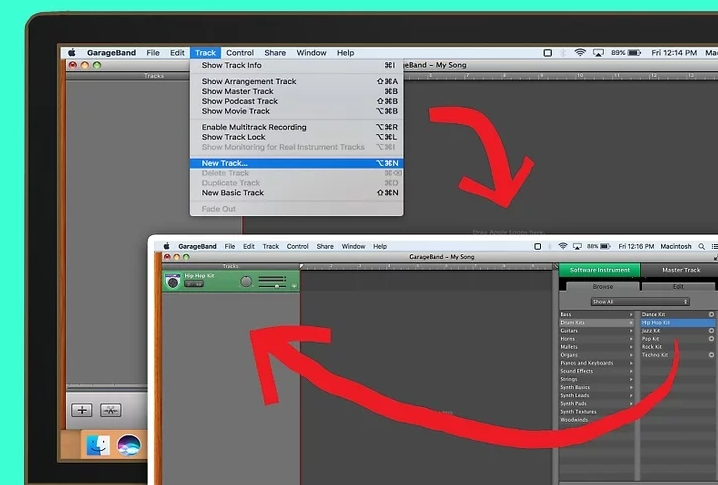
Task: Open Control menu in window with Track menu open
Action: 240,53
